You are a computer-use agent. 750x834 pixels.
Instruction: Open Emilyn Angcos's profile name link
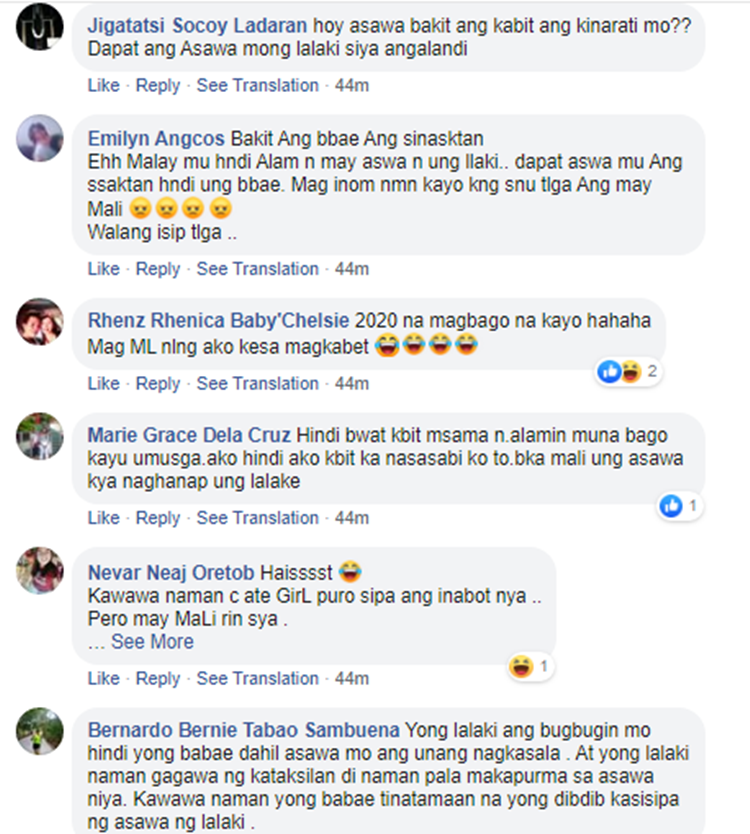156,138
